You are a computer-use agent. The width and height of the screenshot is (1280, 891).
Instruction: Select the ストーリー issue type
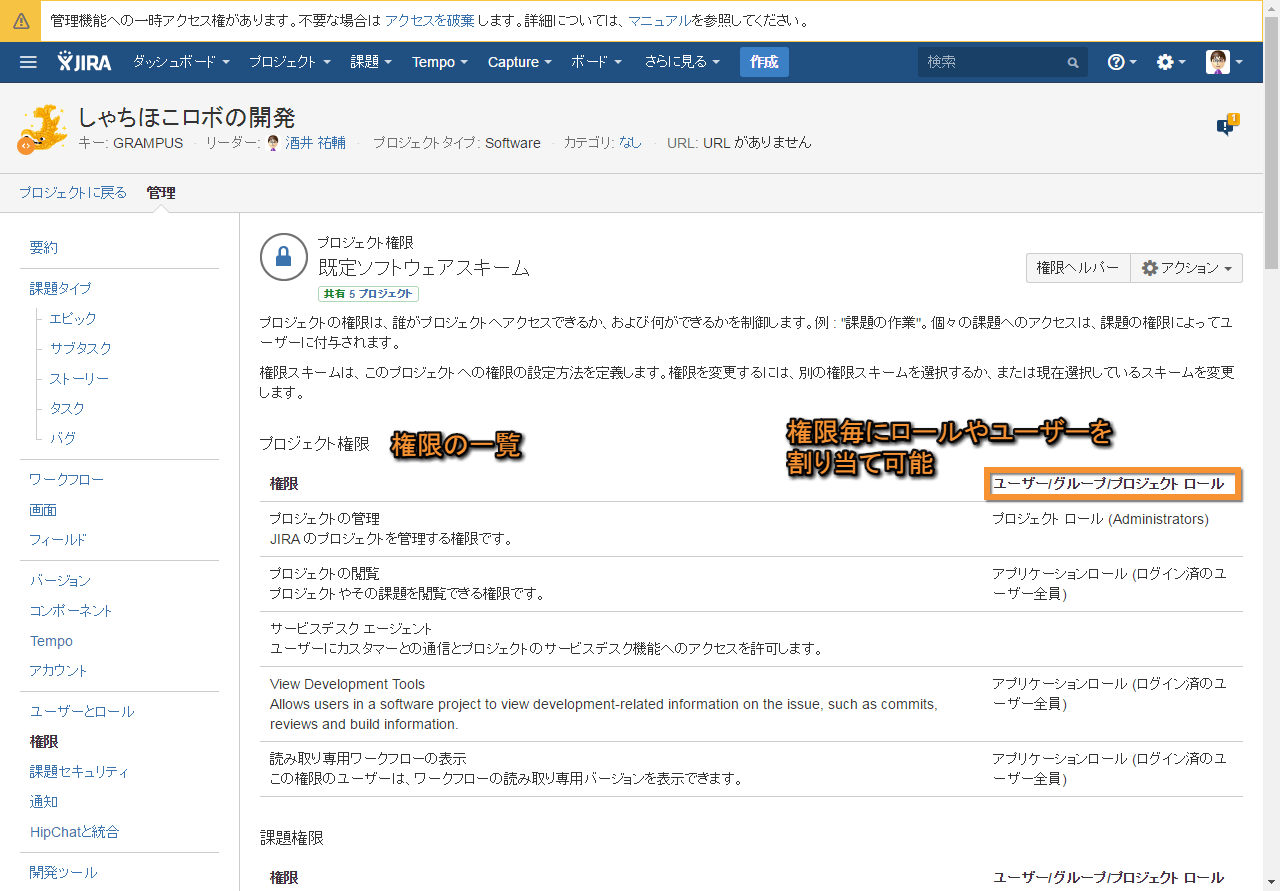(x=79, y=378)
